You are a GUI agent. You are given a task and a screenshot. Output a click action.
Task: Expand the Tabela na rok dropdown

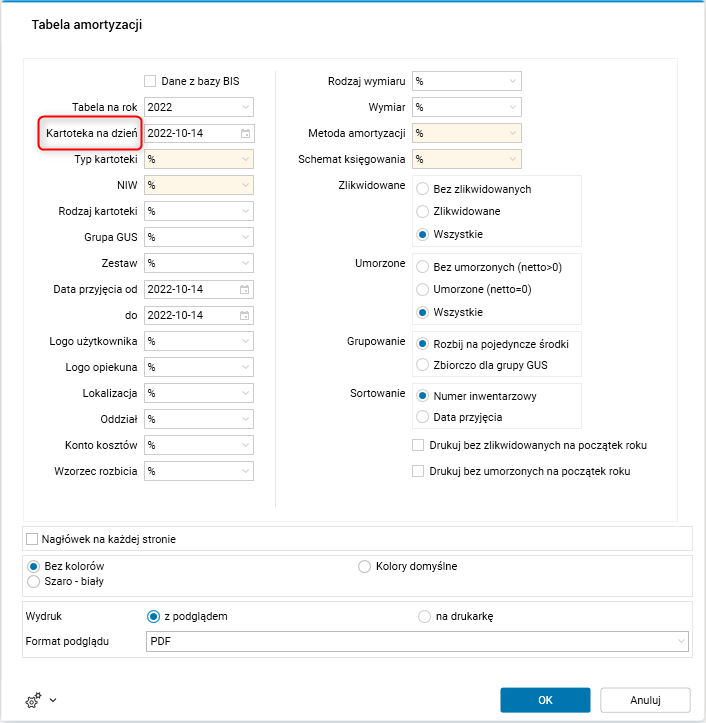tap(245, 107)
